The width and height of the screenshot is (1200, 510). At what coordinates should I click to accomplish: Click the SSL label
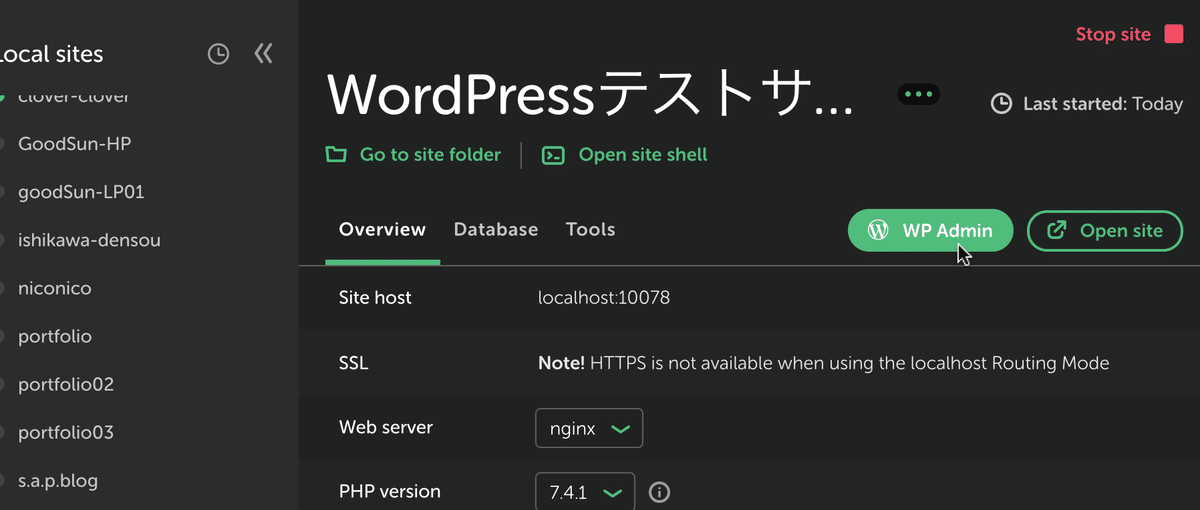tap(354, 363)
